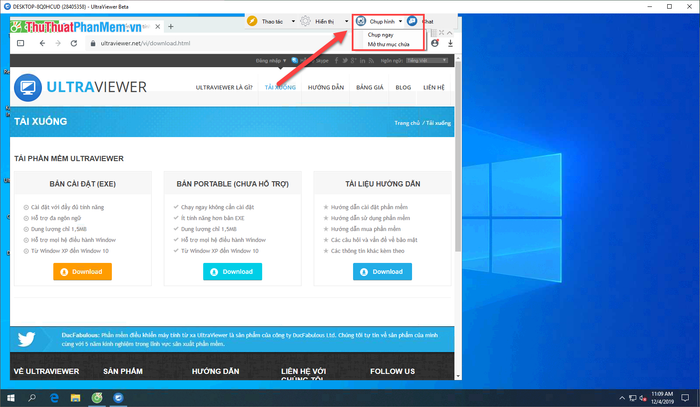Click the UltraViewer taskbar icon
The width and height of the screenshot is (700, 407).
pos(118,398)
